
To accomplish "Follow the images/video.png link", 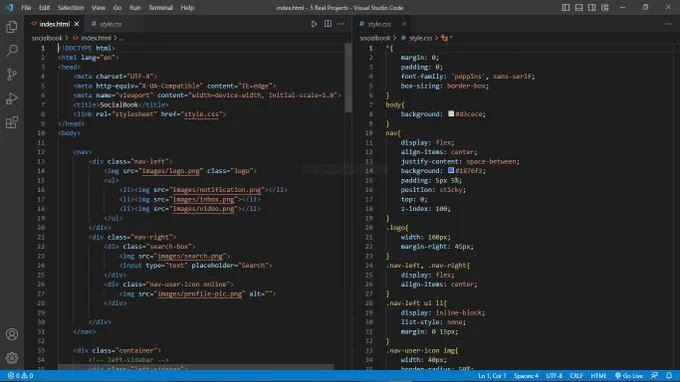I will [x=204, y=209].
